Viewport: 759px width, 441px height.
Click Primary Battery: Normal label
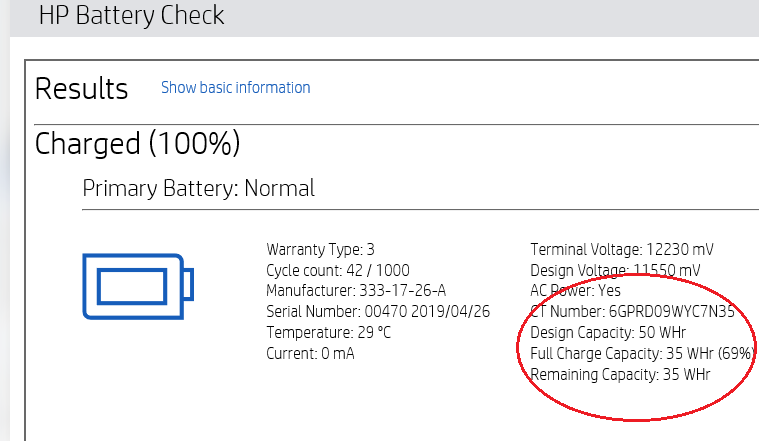(198, 188)
